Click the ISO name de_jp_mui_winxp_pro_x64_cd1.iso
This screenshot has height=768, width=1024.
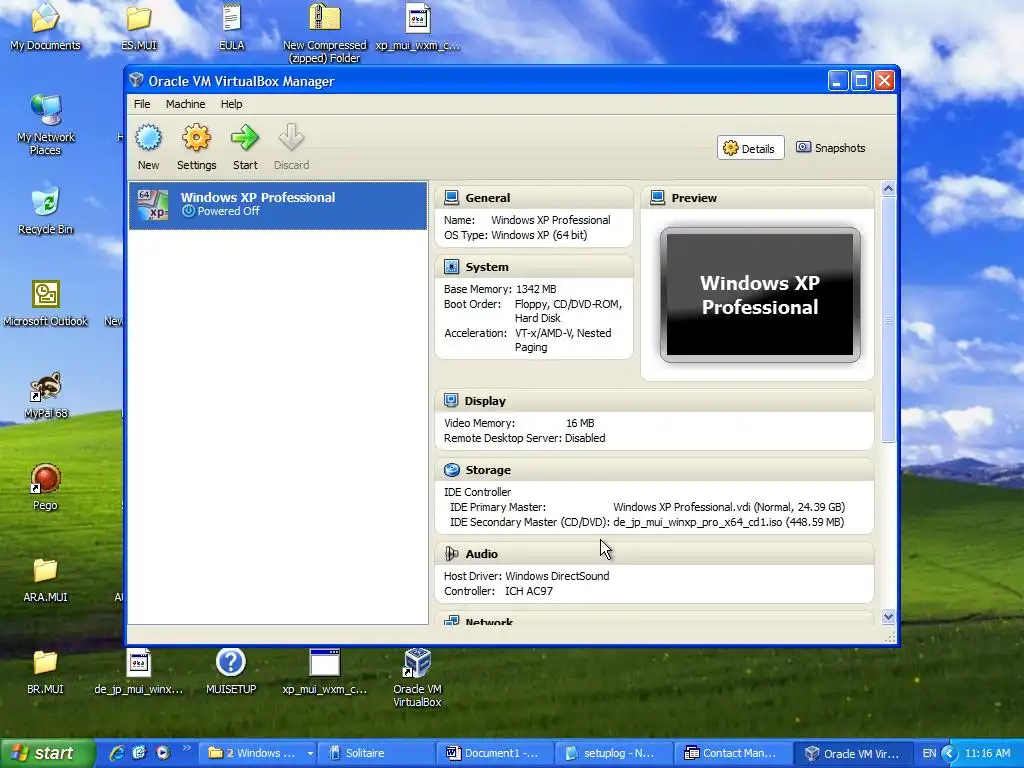tap(697, 522)
